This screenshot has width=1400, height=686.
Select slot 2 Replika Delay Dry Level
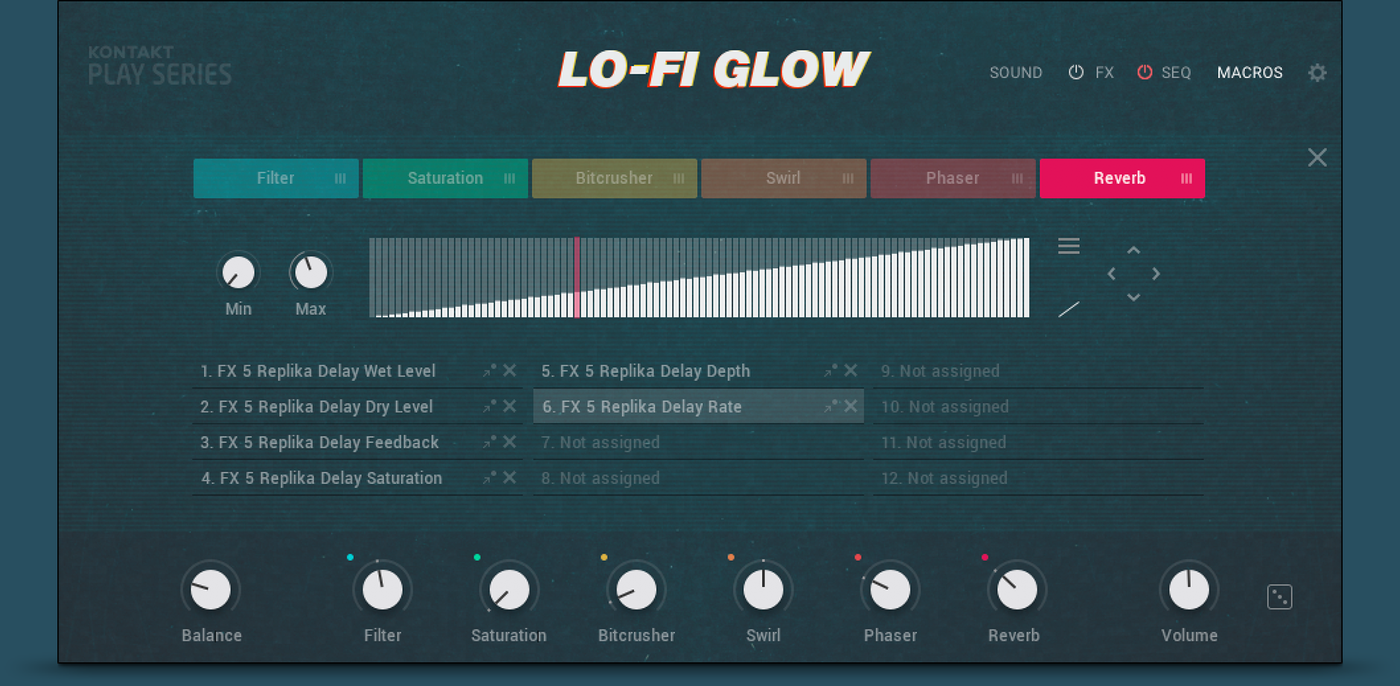pos(358,406)
